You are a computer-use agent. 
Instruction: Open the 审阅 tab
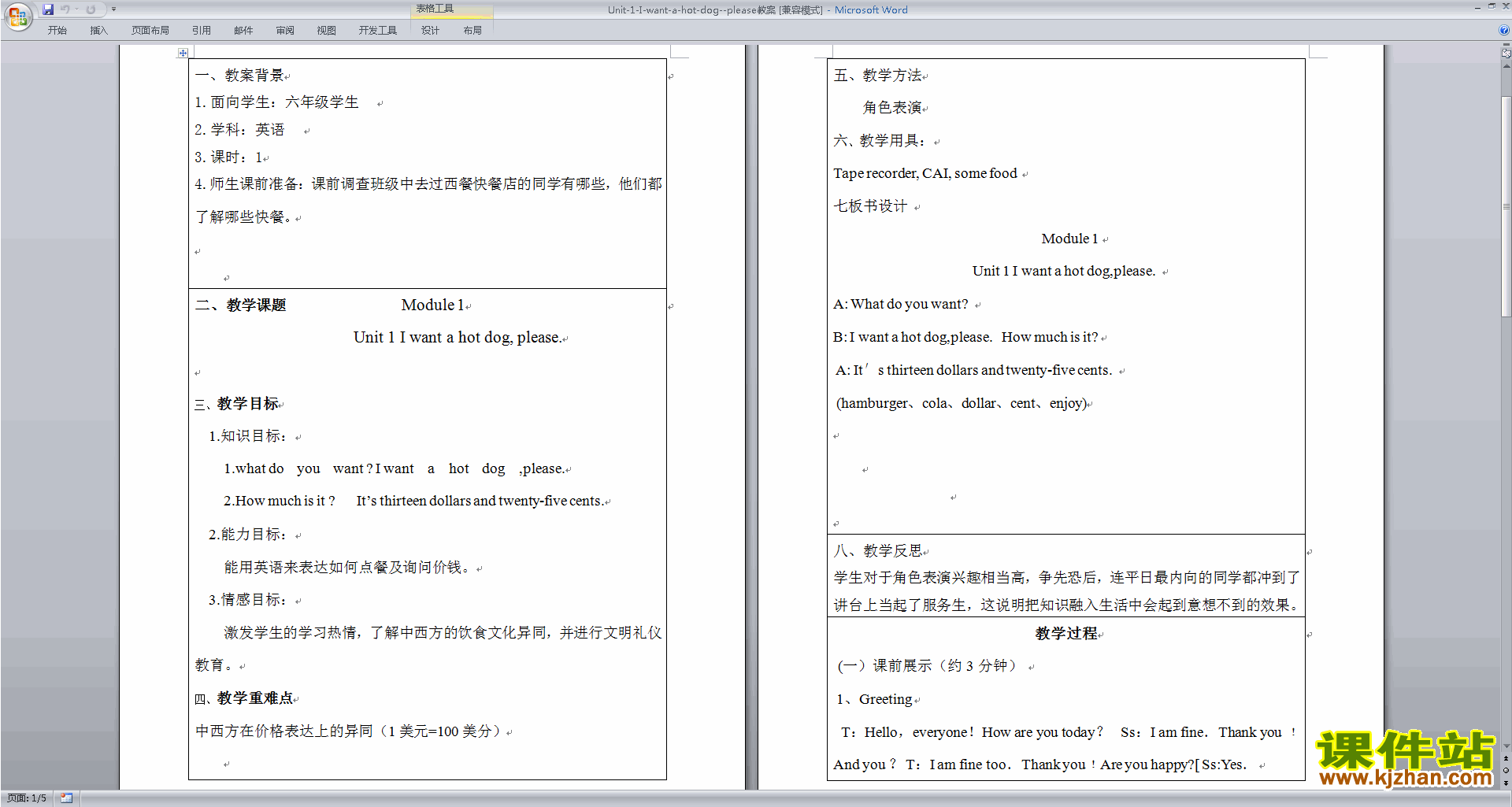285,30
